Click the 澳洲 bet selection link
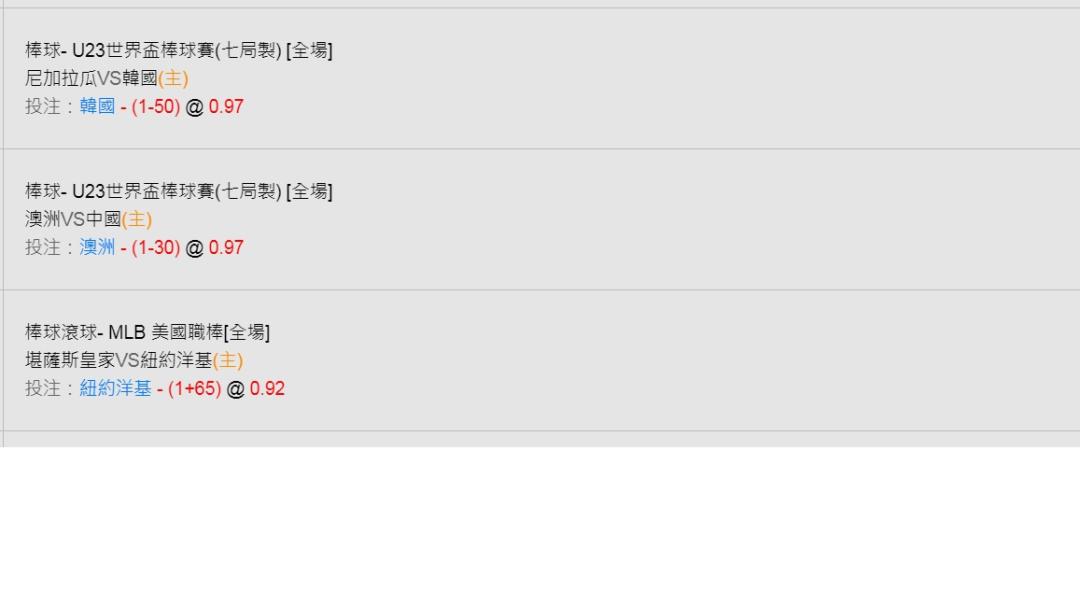 tap(97, 247)
